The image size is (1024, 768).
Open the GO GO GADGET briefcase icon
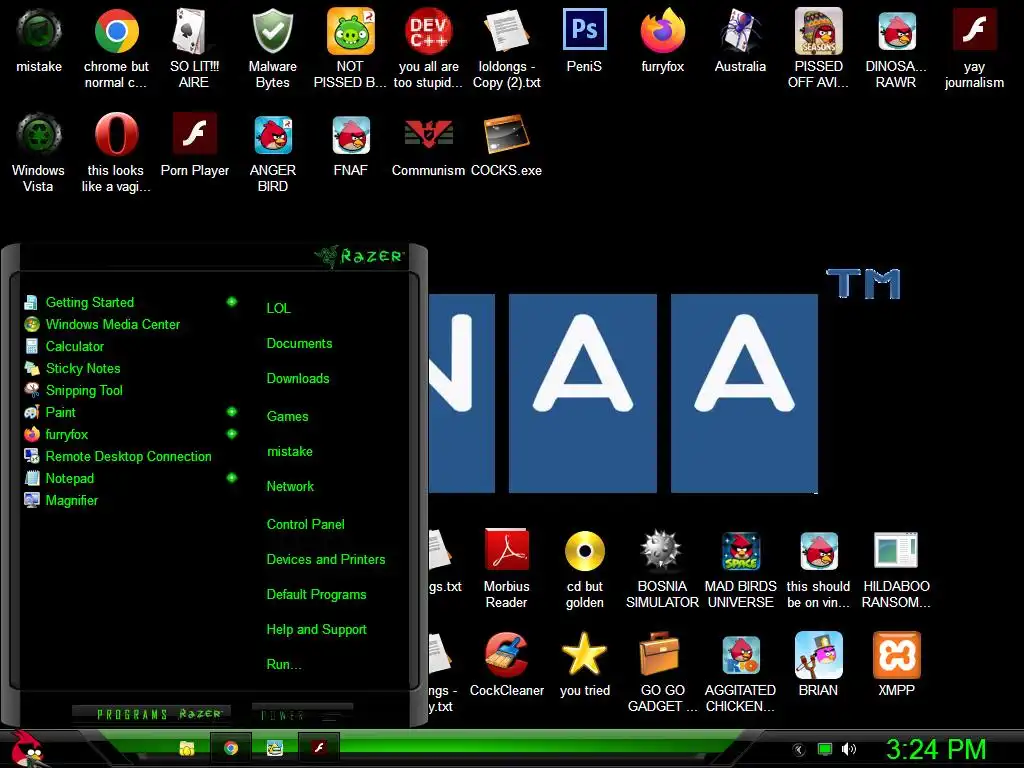(659, 654)
